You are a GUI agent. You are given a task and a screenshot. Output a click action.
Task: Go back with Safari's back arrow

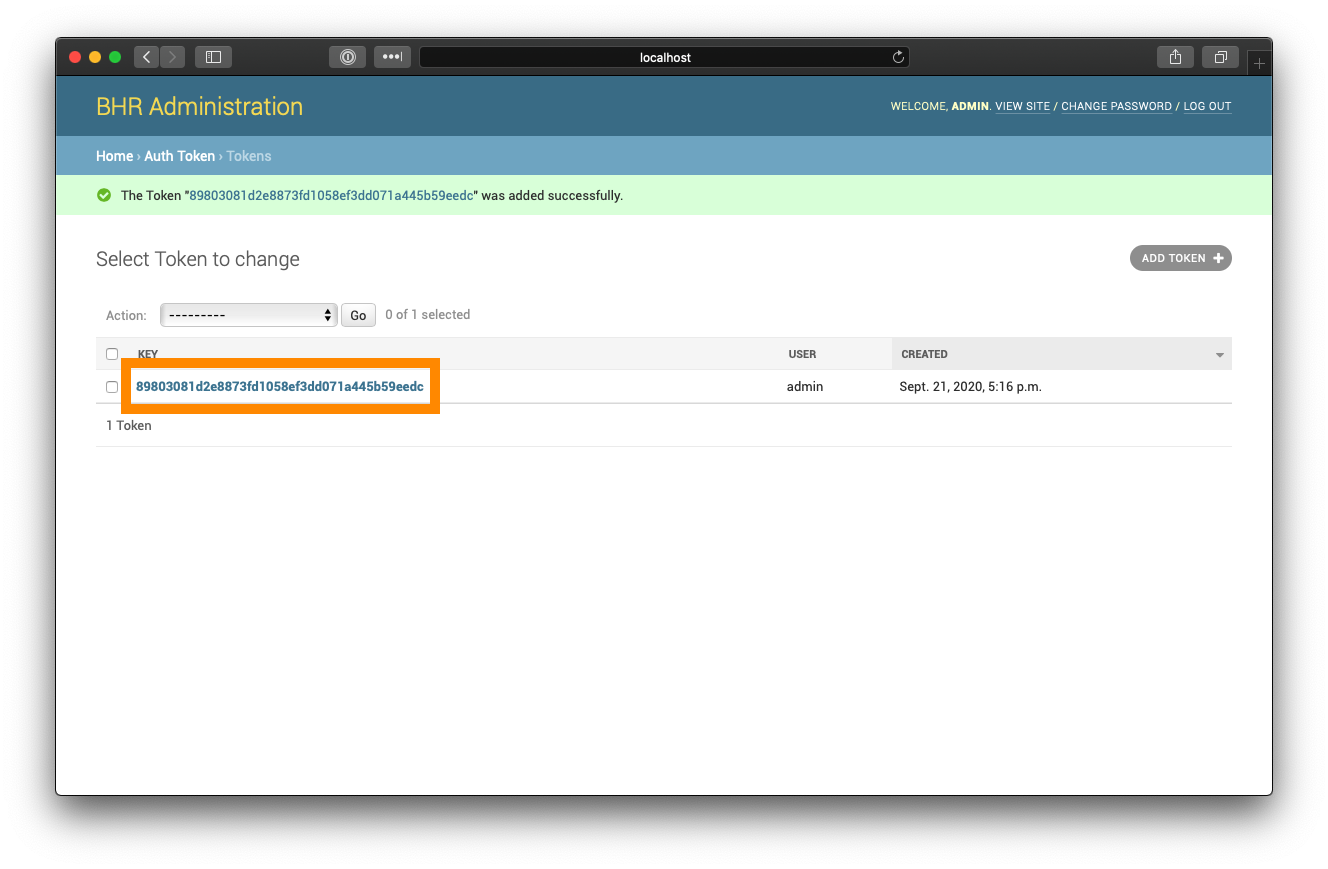(x=147, y=57)
